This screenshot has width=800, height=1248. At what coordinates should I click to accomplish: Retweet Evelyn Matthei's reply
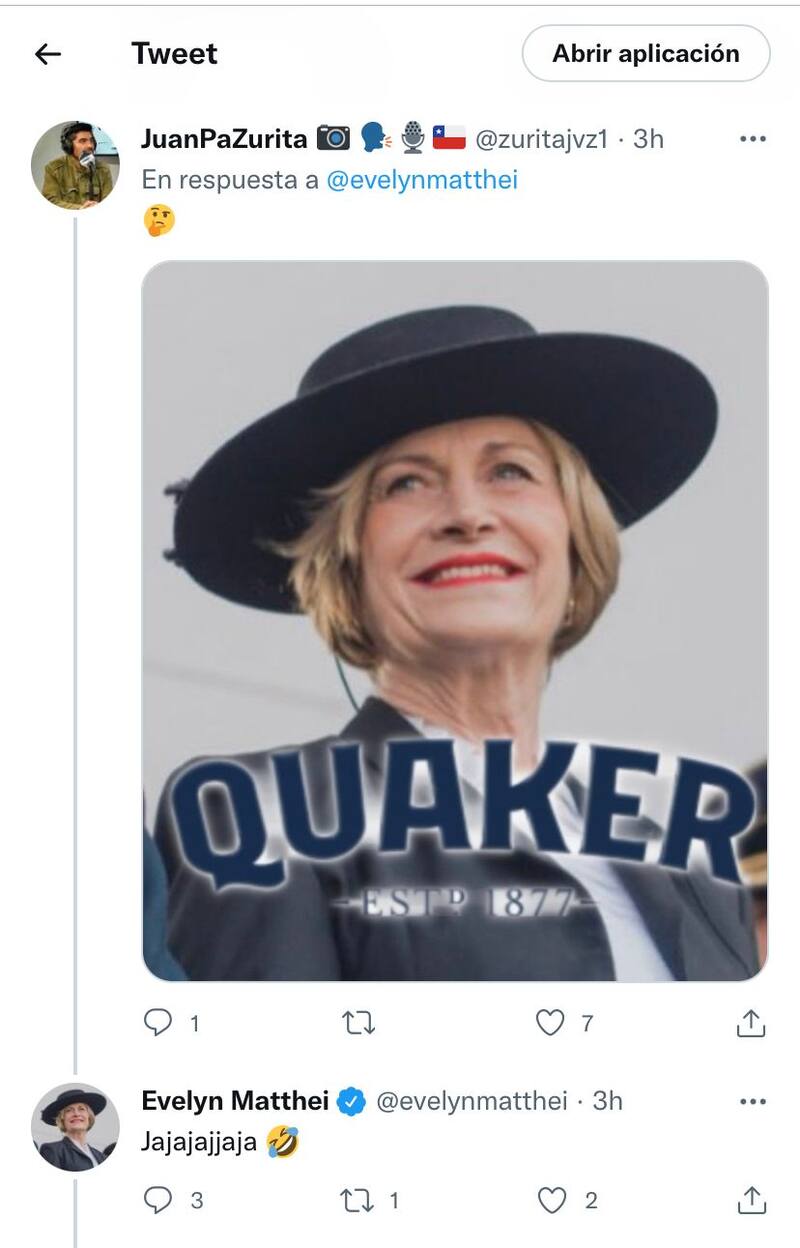358,1200
